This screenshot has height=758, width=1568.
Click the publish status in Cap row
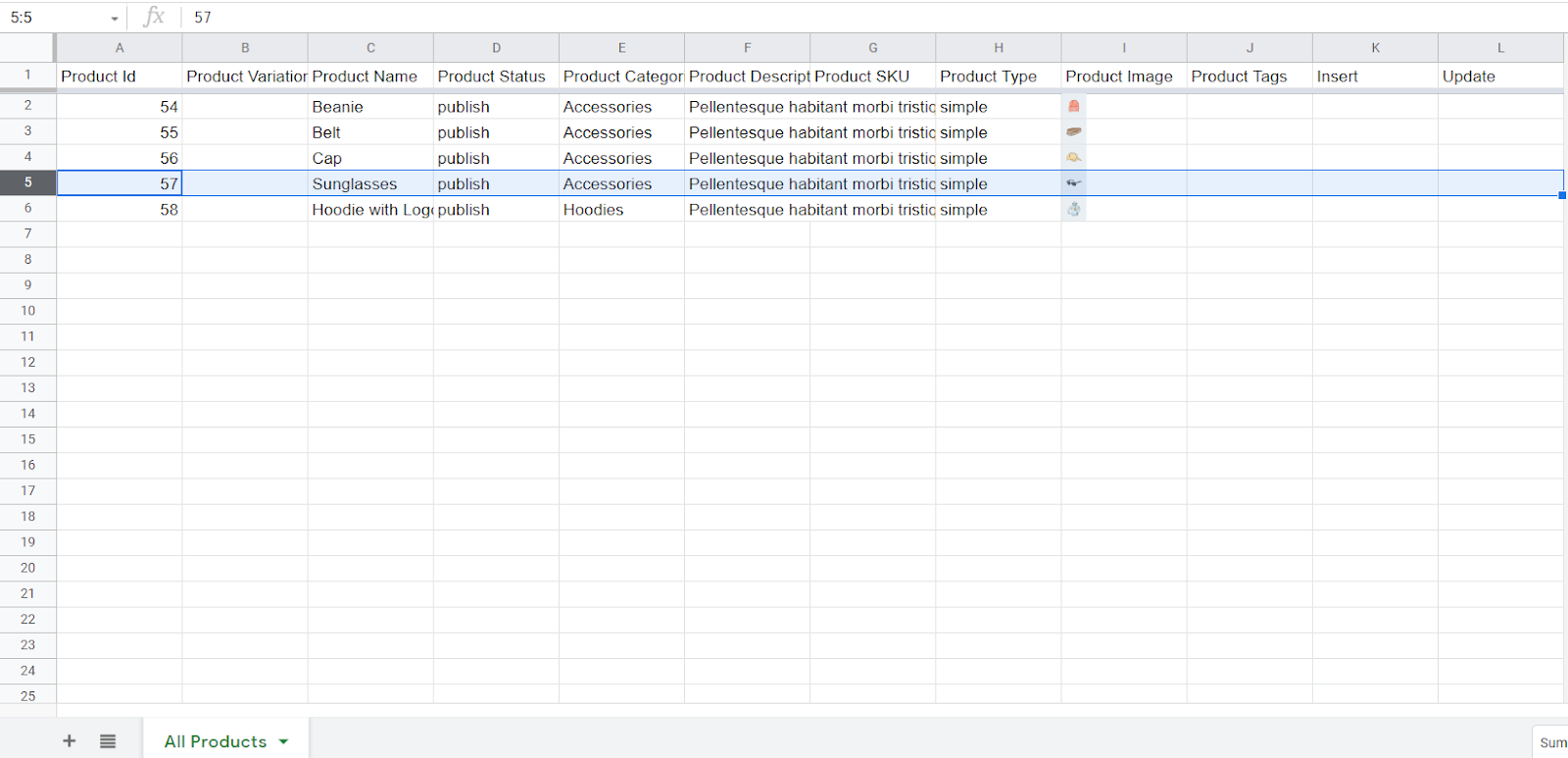pos(496,158)
